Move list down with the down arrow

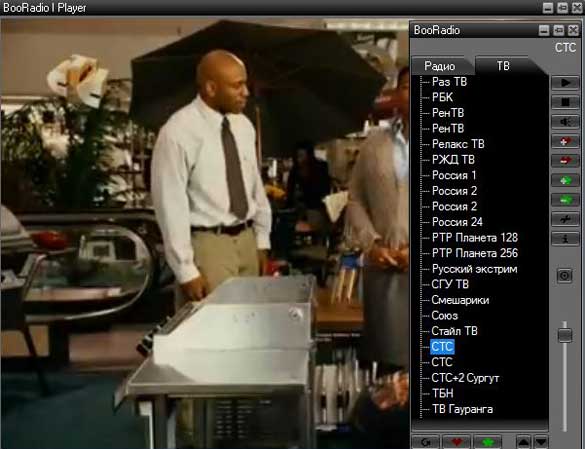[541, 442]
